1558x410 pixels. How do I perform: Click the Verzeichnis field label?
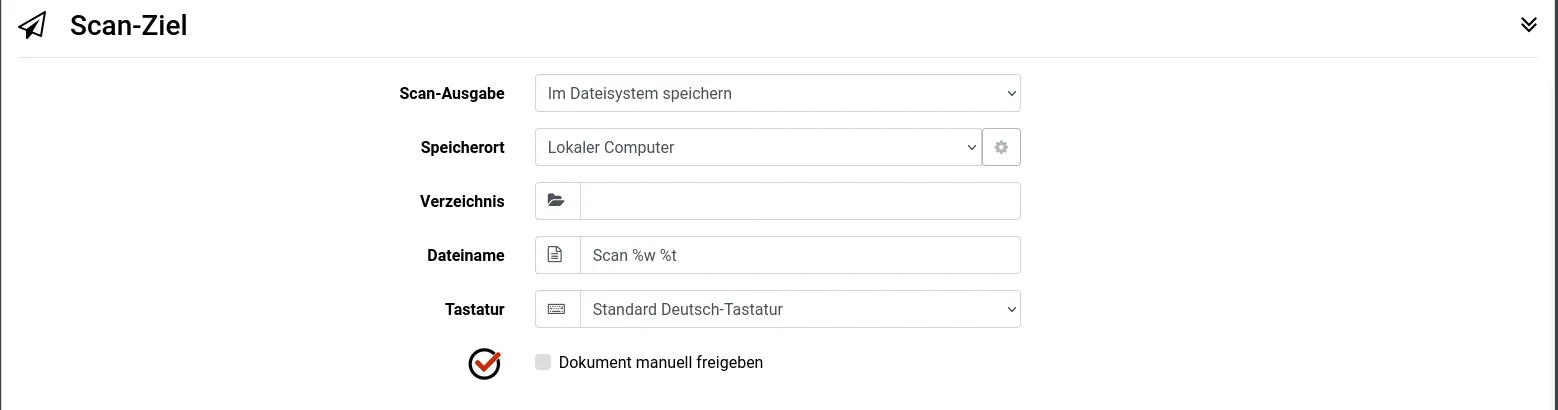(462, 201)
